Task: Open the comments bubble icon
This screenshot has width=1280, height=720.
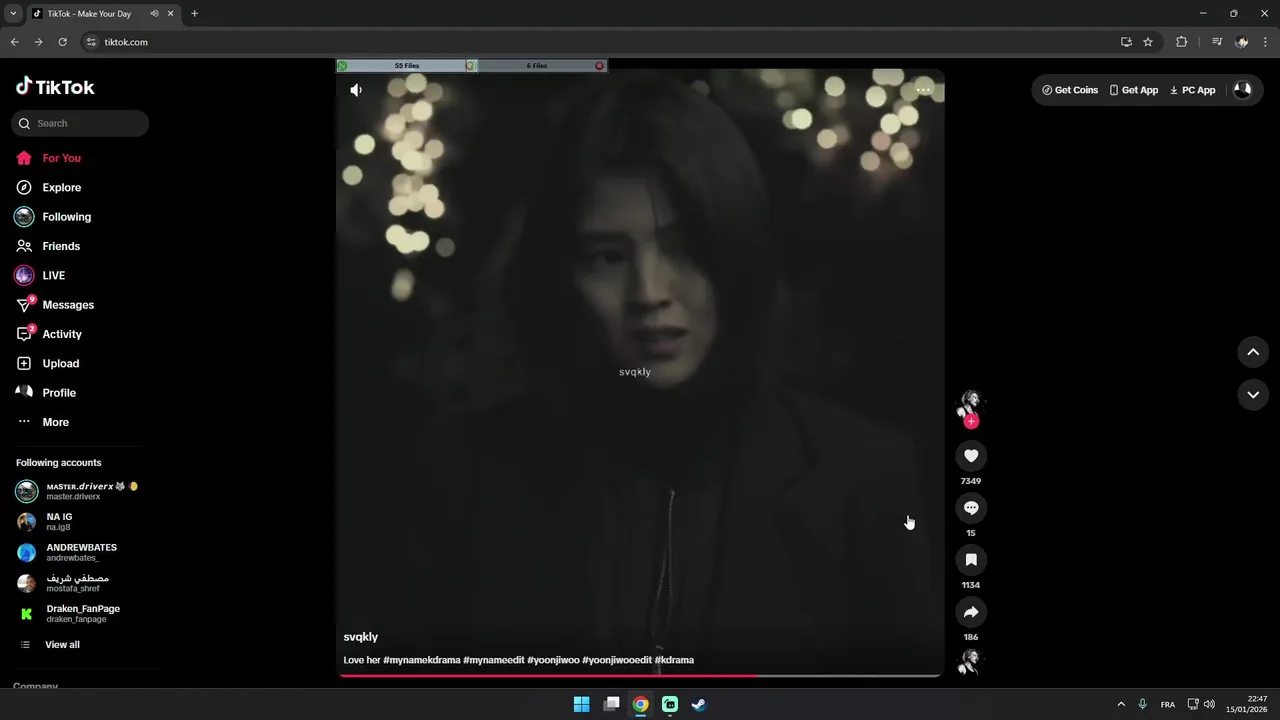Action: (971, 508)
